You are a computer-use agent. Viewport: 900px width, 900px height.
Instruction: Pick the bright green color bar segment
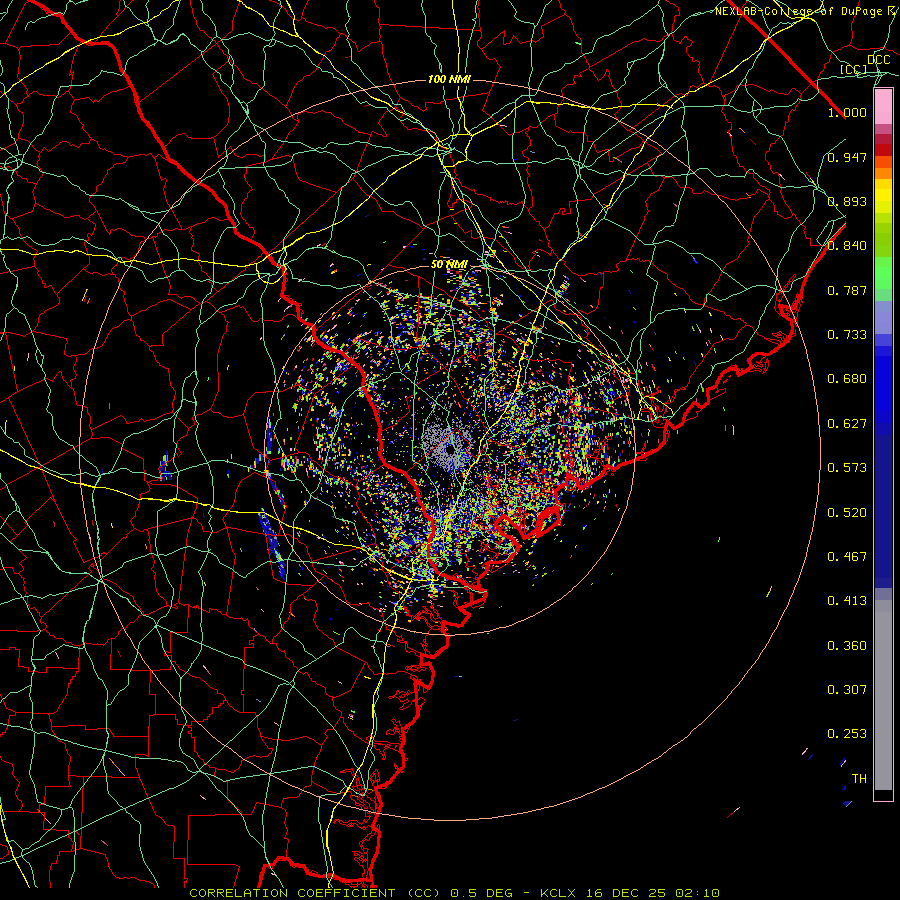pos(883,273)
